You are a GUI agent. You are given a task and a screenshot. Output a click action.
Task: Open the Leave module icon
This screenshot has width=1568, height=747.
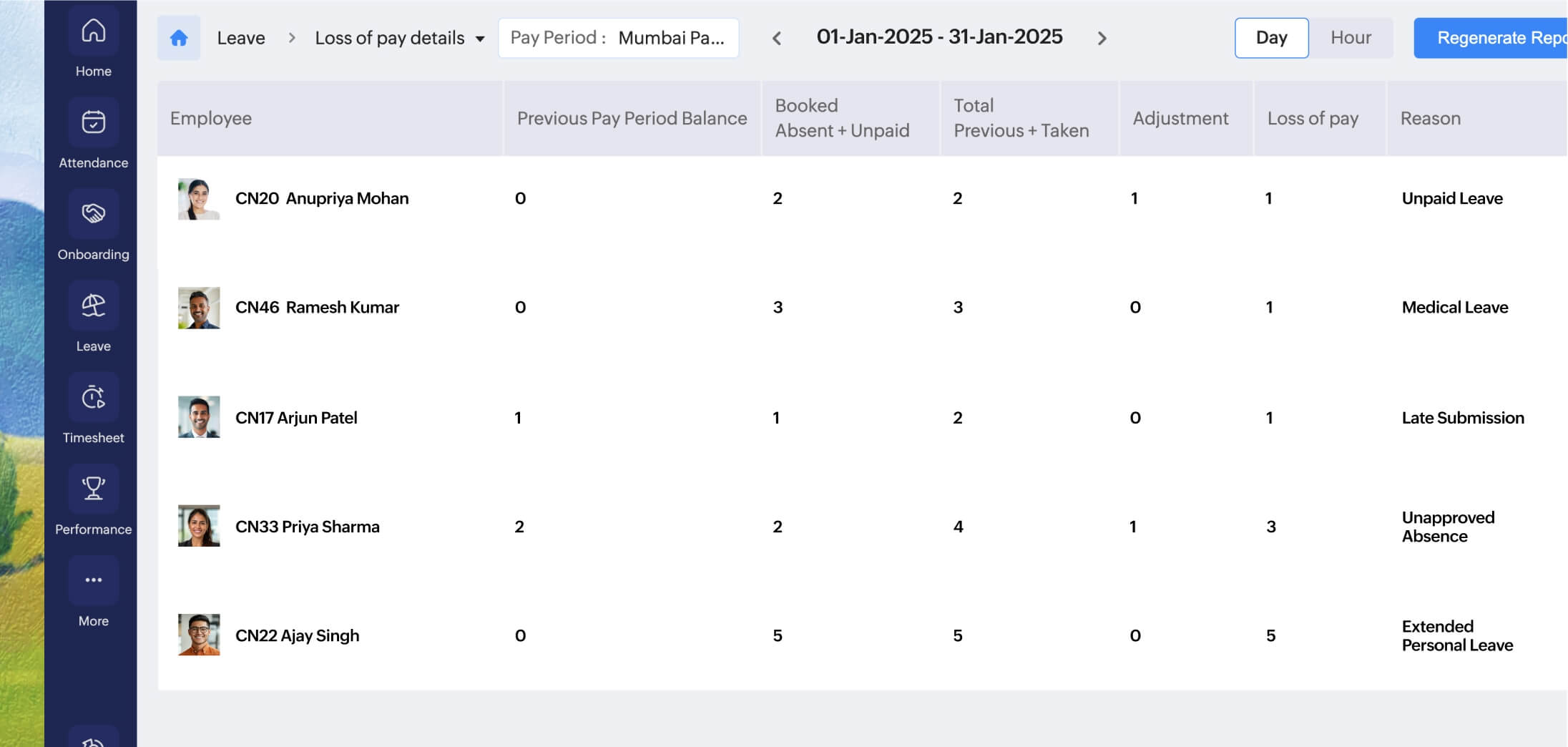(93, 306)
